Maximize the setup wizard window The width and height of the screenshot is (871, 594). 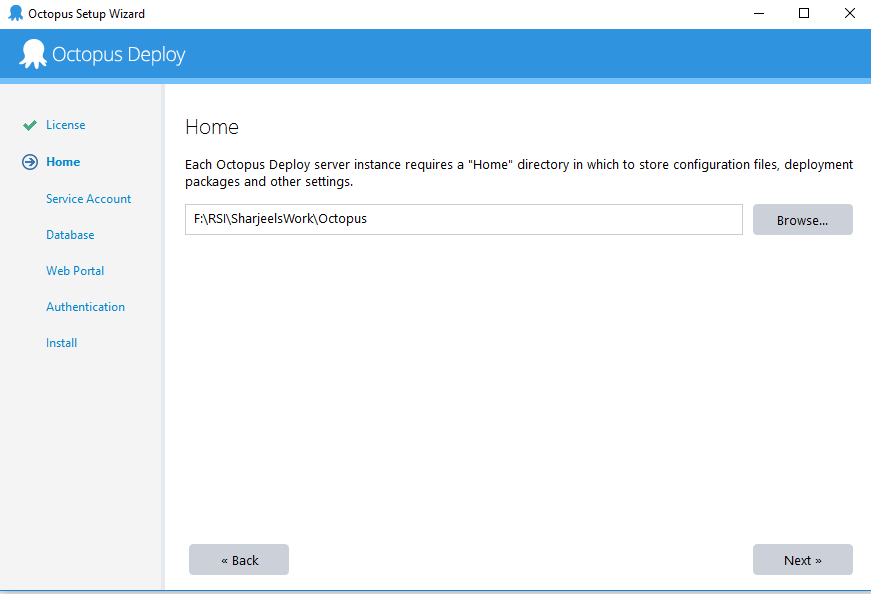[804, 13]
